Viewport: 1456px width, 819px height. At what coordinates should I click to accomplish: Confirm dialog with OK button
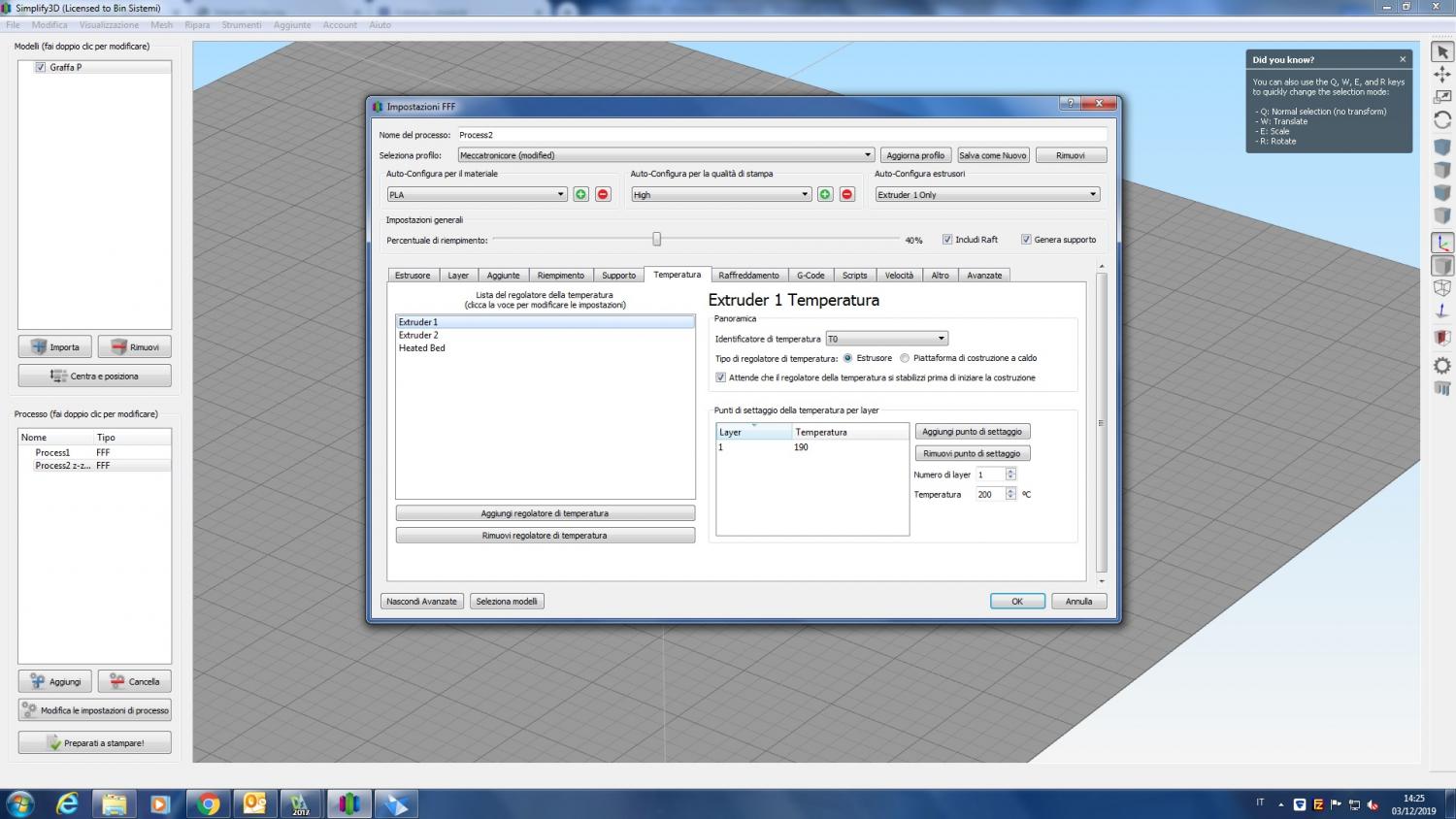pos(1017,602)
